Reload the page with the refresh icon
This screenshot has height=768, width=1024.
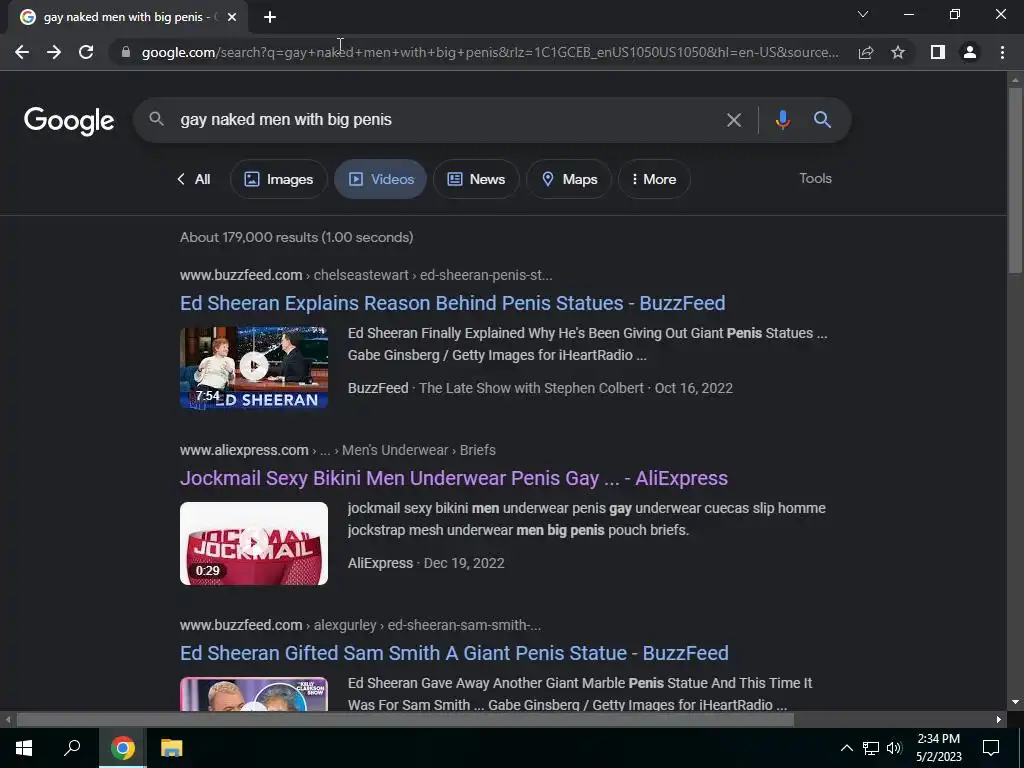[86, 52]
